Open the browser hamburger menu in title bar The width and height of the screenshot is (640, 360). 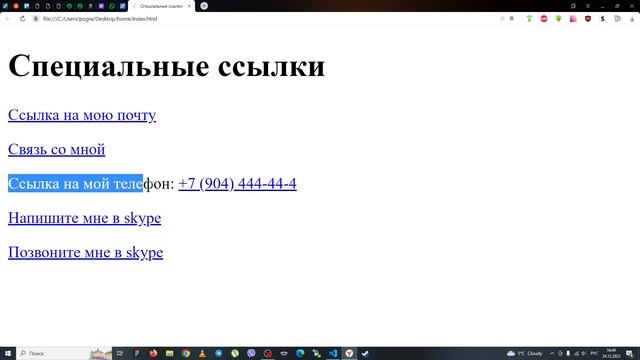click(588, 6)
